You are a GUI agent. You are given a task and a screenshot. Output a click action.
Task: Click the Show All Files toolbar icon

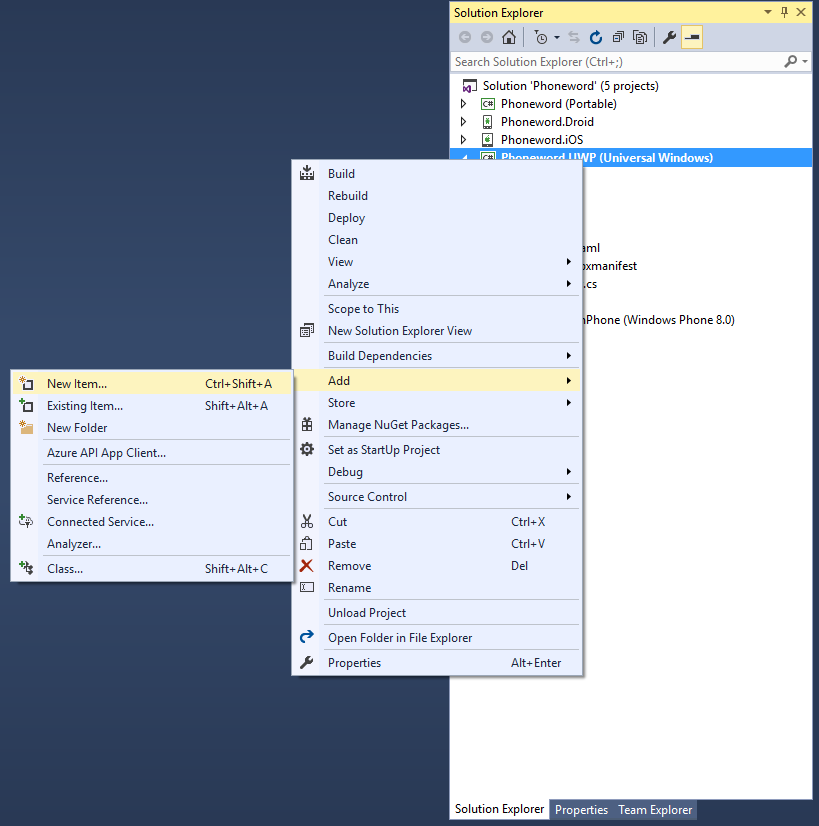tap(640, 37)
